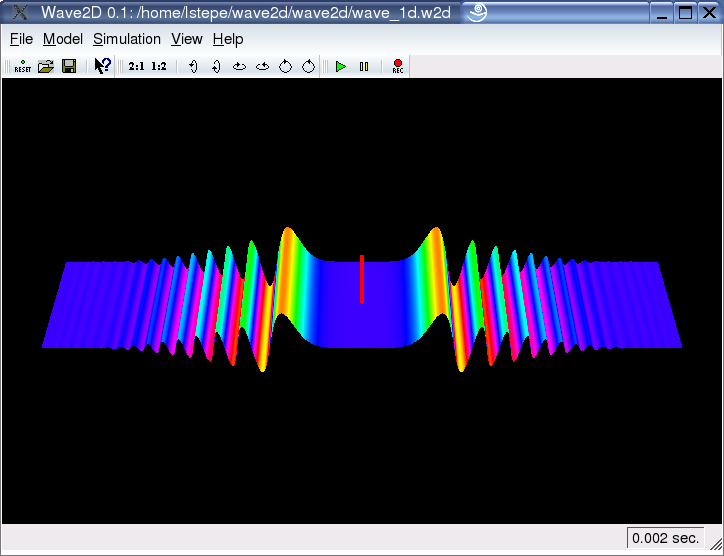724x556 pixels.
Task: Click the first vertical-axis rotate icon
Action: point(193,67)
